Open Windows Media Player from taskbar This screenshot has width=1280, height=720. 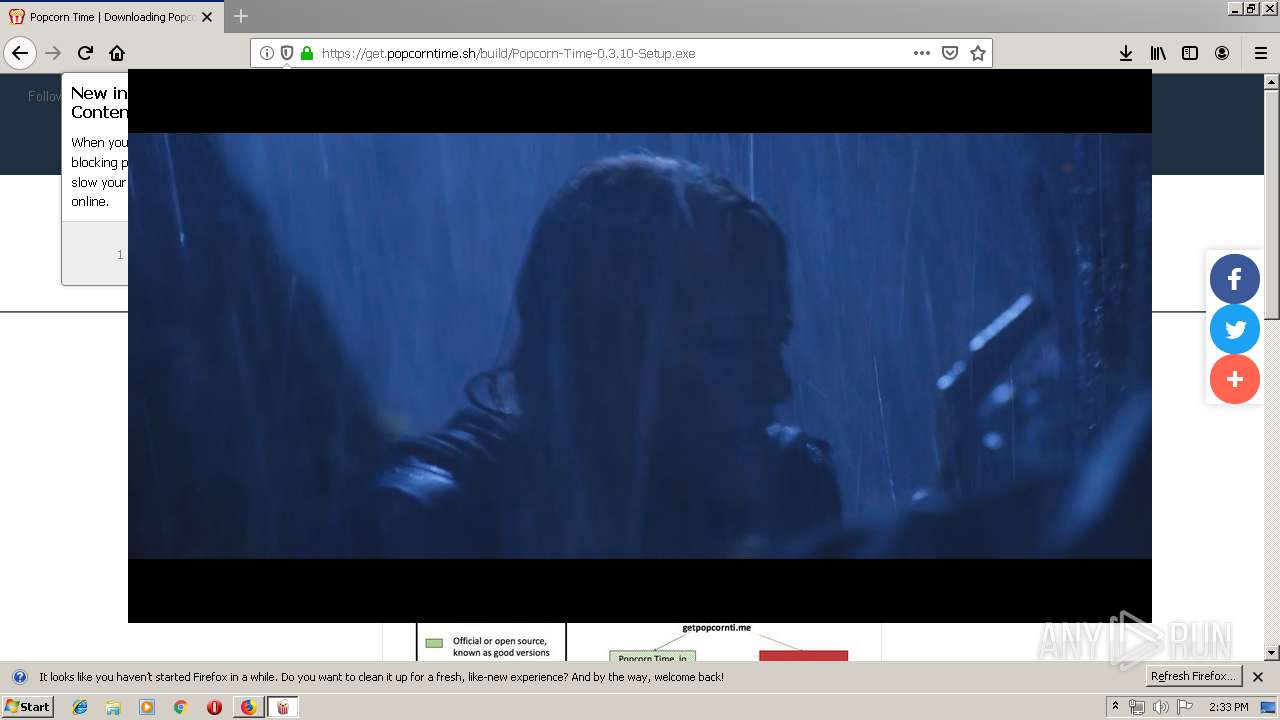point(147,707)
